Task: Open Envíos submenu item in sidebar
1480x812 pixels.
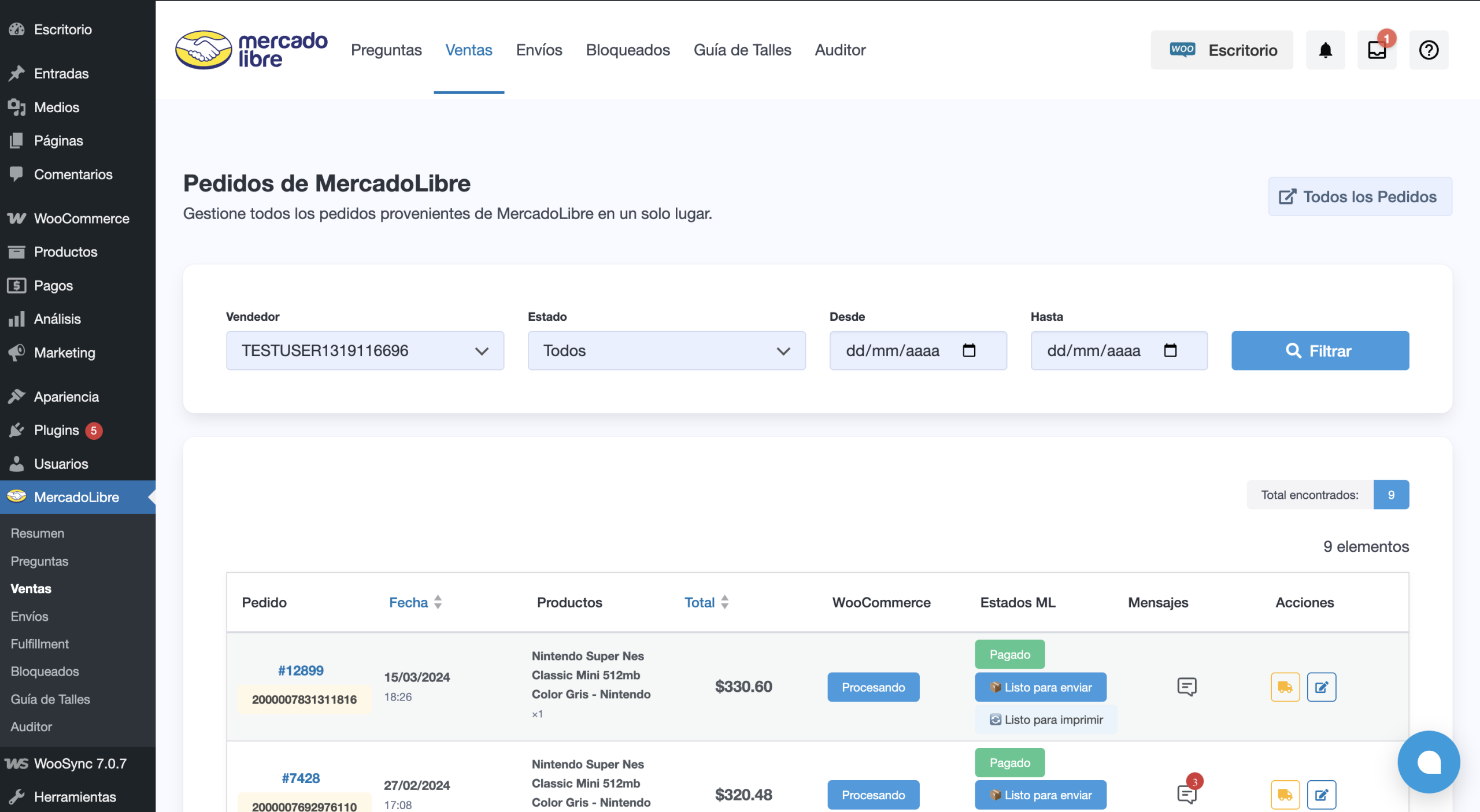Action: 29,617
